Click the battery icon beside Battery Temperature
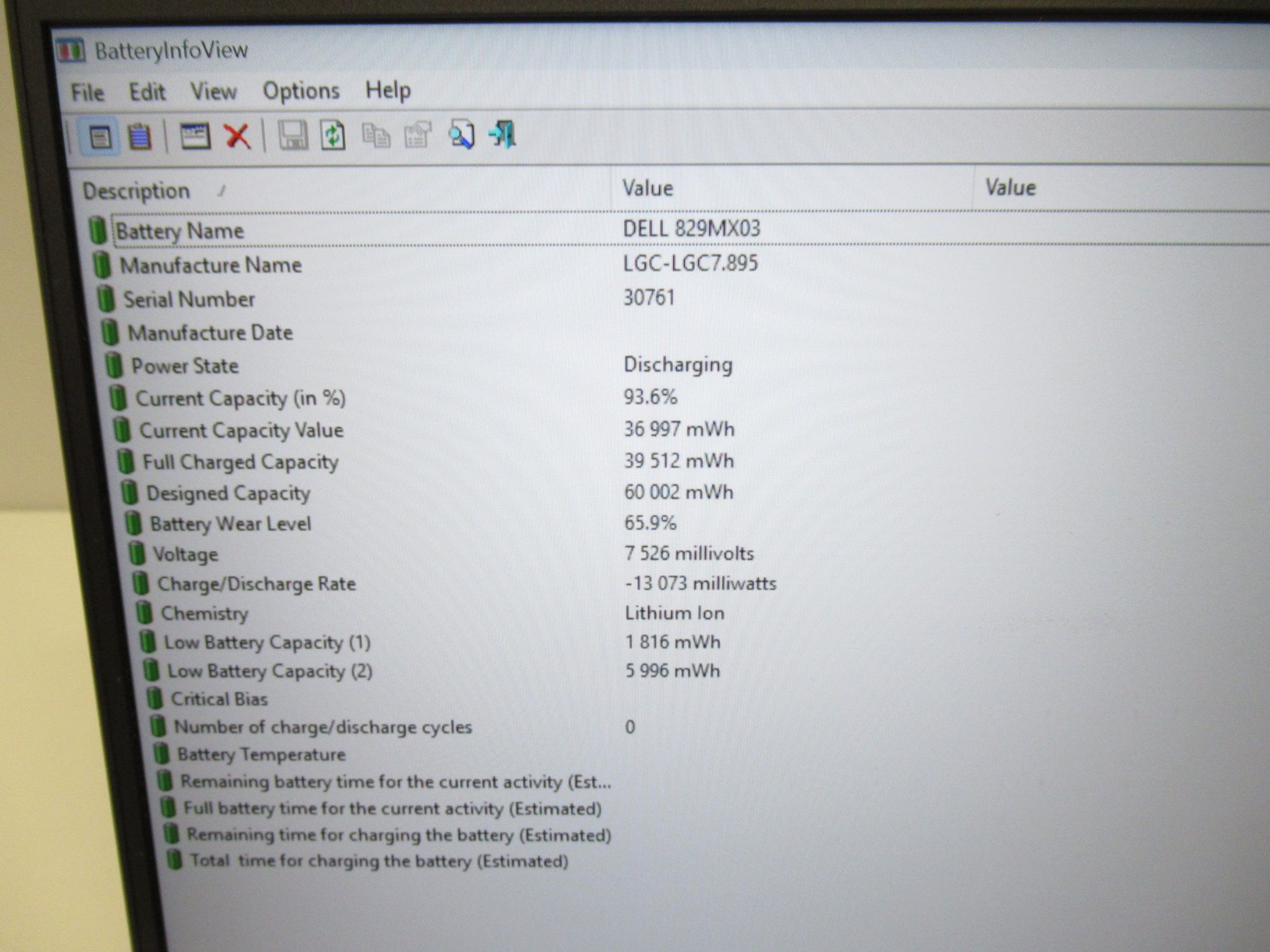 pos(161,754)
